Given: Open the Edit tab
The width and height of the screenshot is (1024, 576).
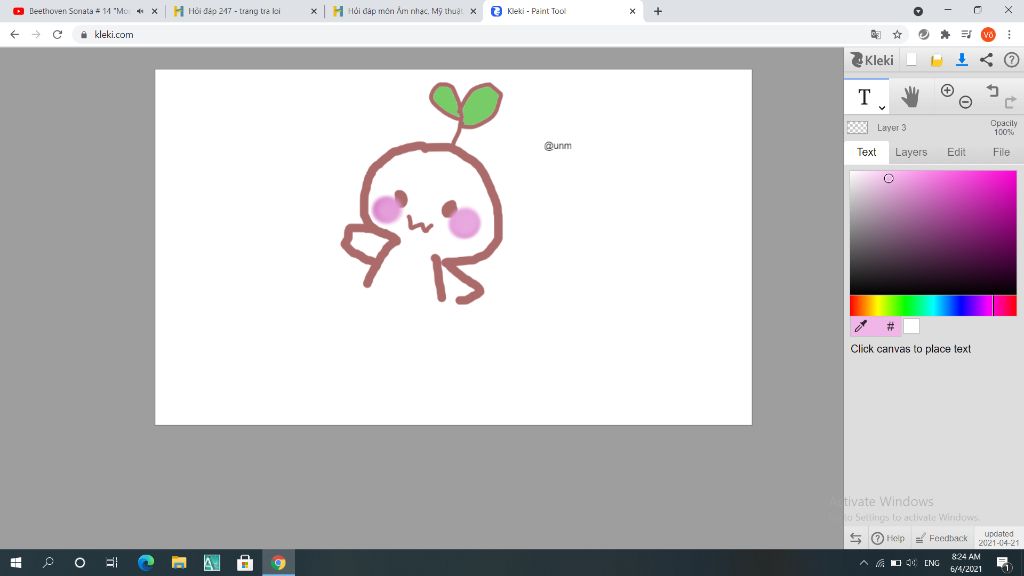Looking at the screenshot, I should pyautogui.click(x=956, y=152).
